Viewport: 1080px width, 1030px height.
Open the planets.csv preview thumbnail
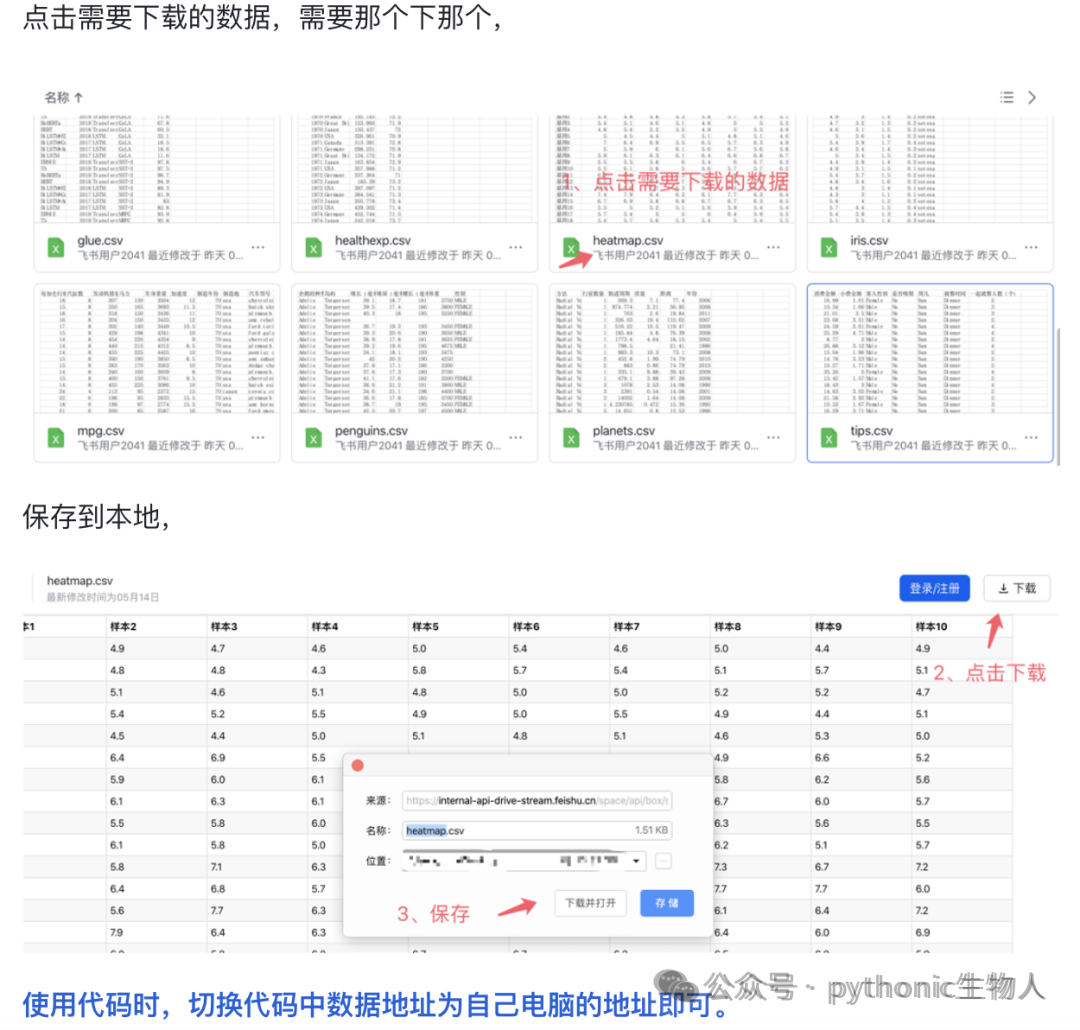pos(672,349)
